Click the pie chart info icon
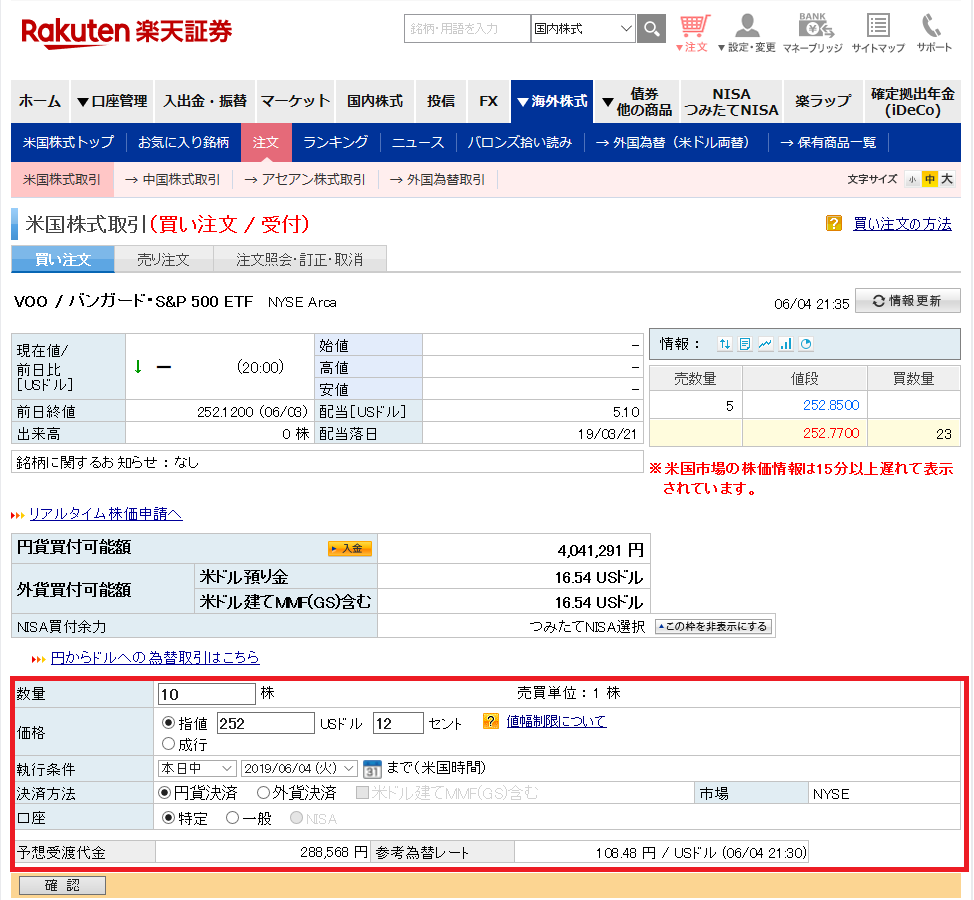This screenshot has width=974, height=900. click(x=806, y=344)
